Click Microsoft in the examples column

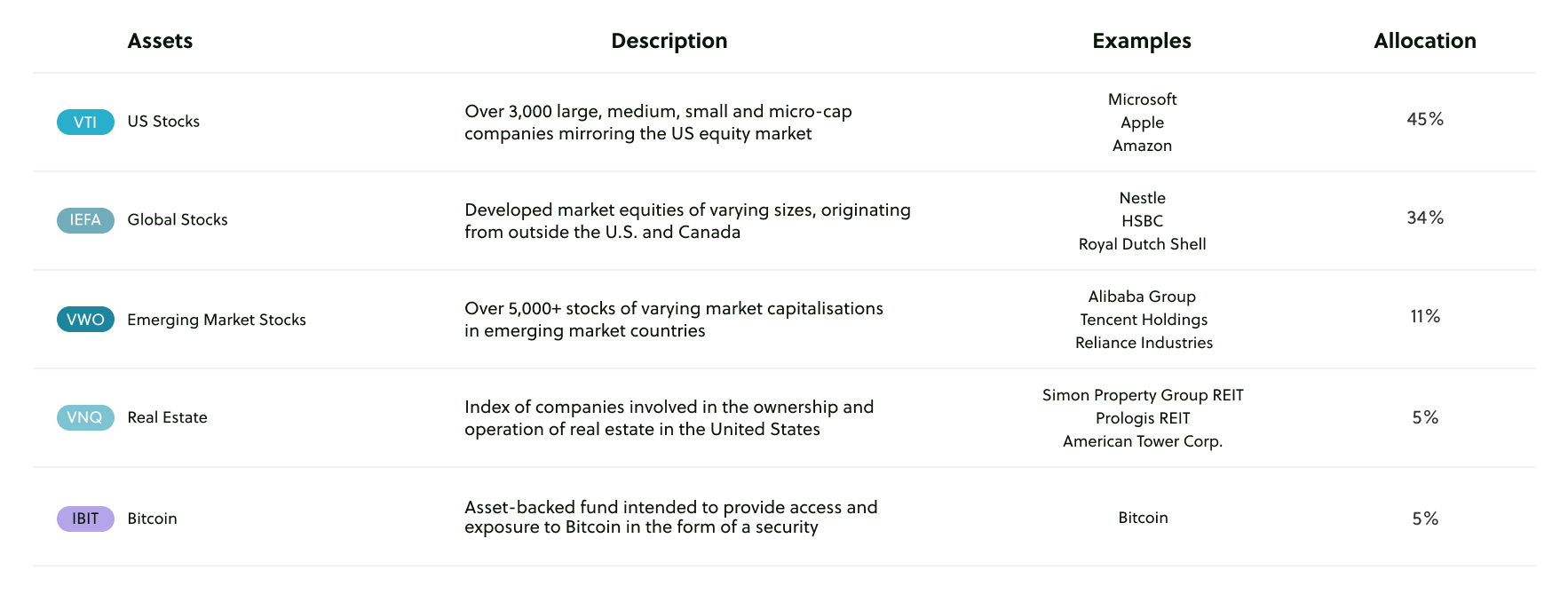pyautogui.click(x=1142, y=99)
